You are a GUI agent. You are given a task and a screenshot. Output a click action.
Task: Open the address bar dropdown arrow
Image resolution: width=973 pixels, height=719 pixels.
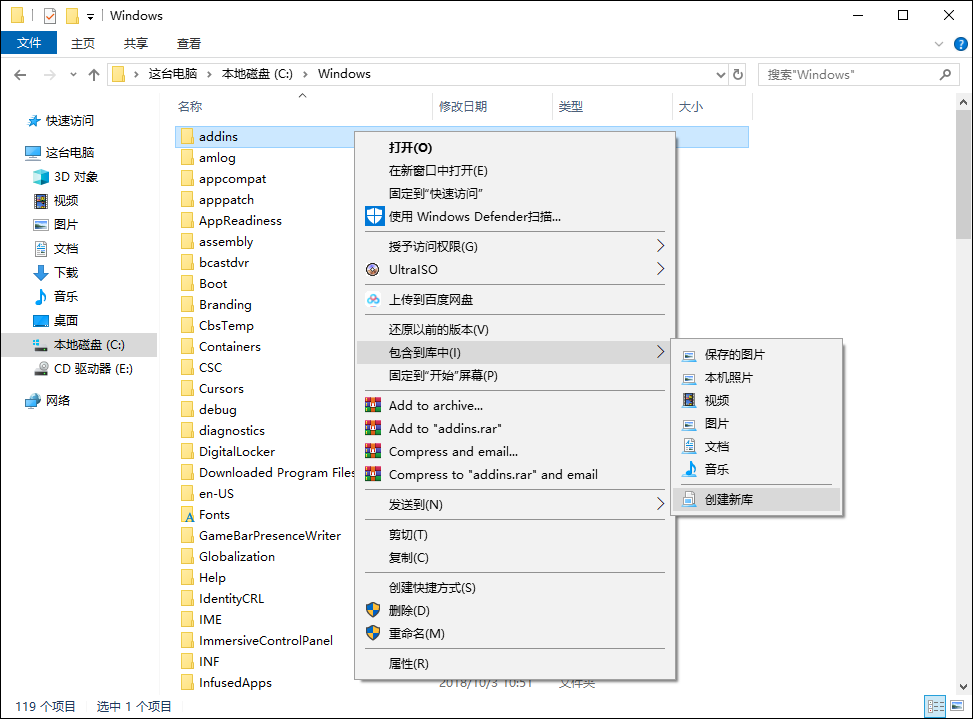click(720, 73)
